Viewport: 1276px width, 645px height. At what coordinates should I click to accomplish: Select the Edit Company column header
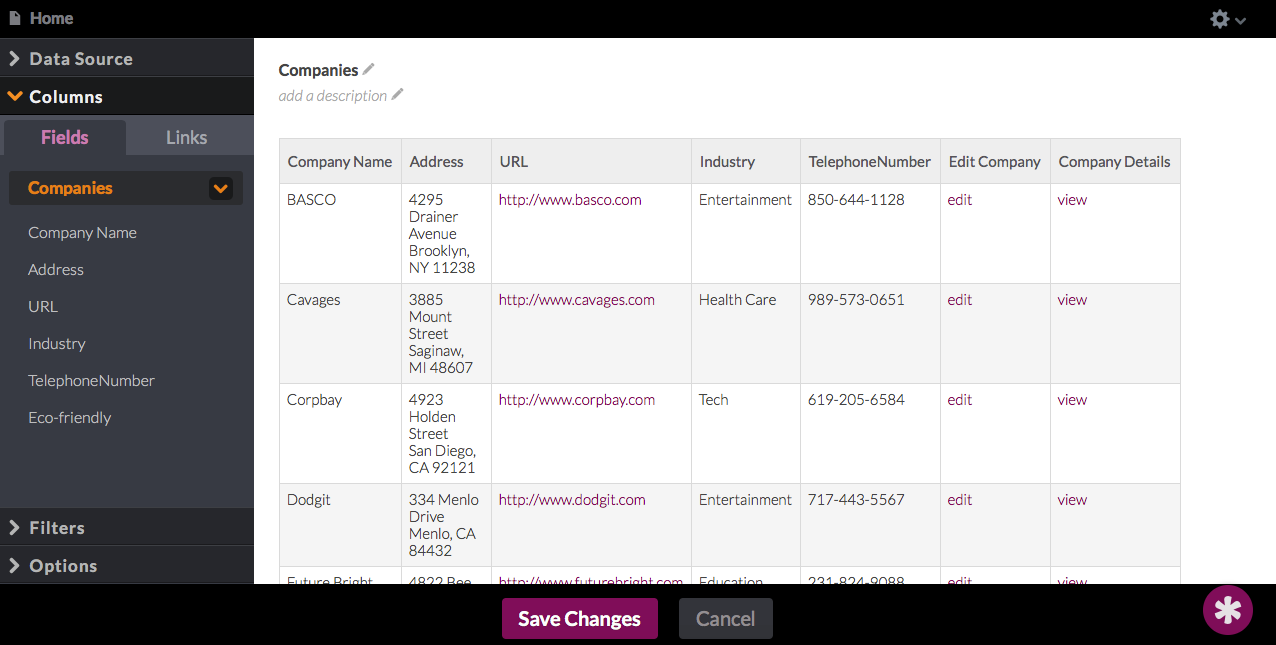tap(995, 161)
